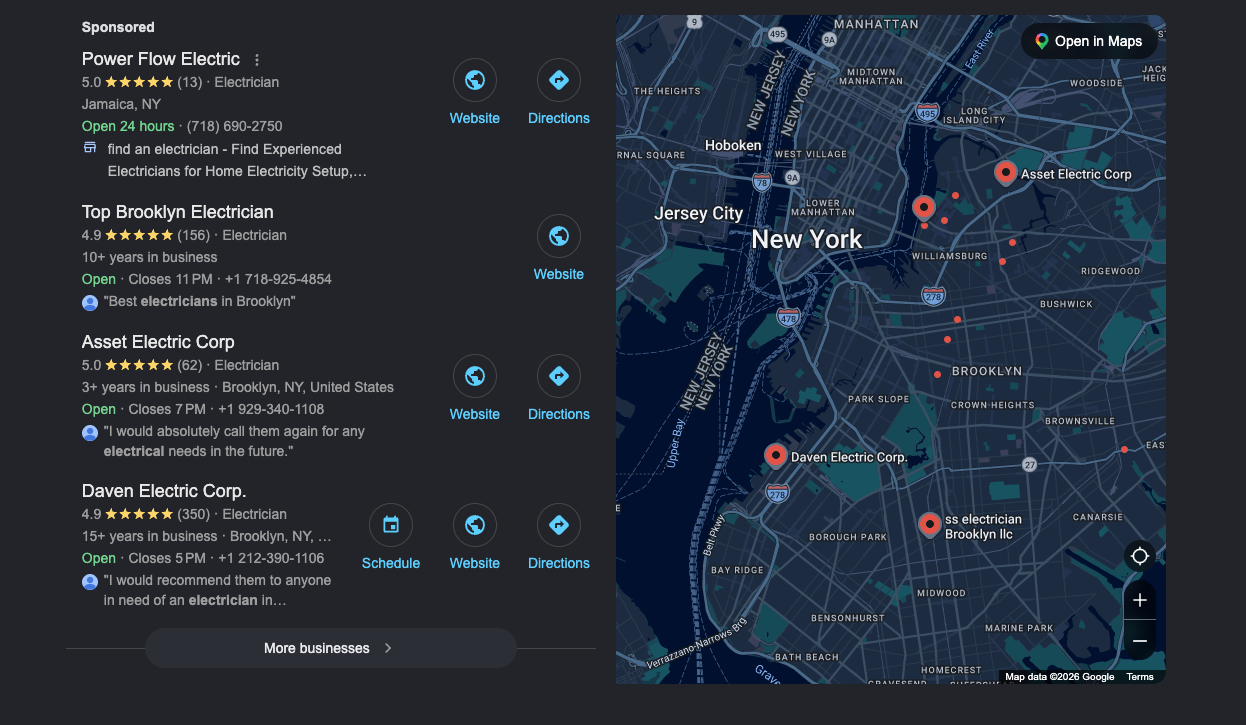Viewport: 1246px width, 725px height.
Task: Open Top Brooklyn Electrician listing title
Action: coord(178,212)
